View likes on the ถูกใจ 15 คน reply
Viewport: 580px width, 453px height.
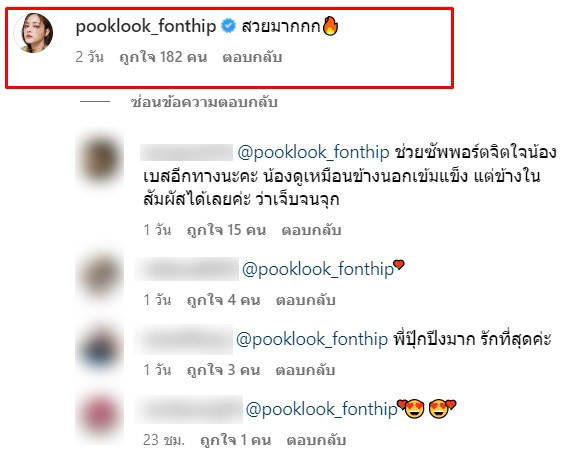[x=226, y=230]
